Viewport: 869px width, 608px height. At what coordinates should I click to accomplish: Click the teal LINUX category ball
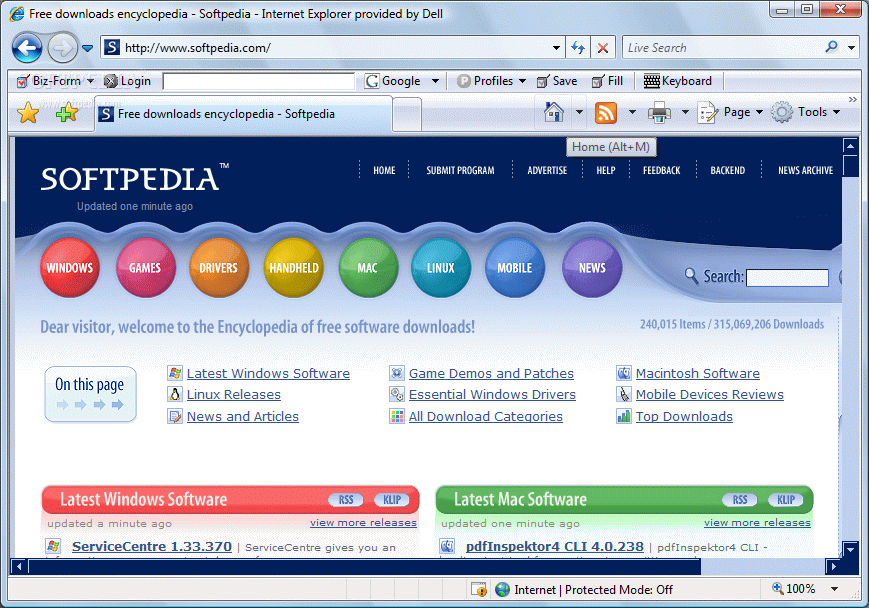[x=441, y=268]
